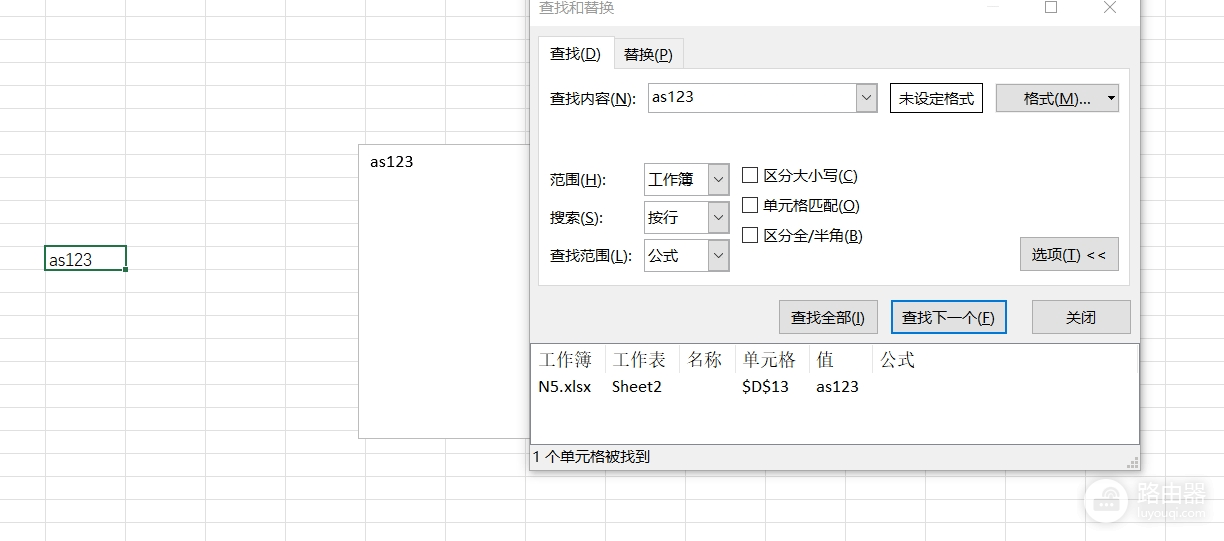This screenshot has width=1224, height=541.
Task: Enable the 区分大小写(C) checkbox
Action: pyautogui.click(x=750, y=176)
